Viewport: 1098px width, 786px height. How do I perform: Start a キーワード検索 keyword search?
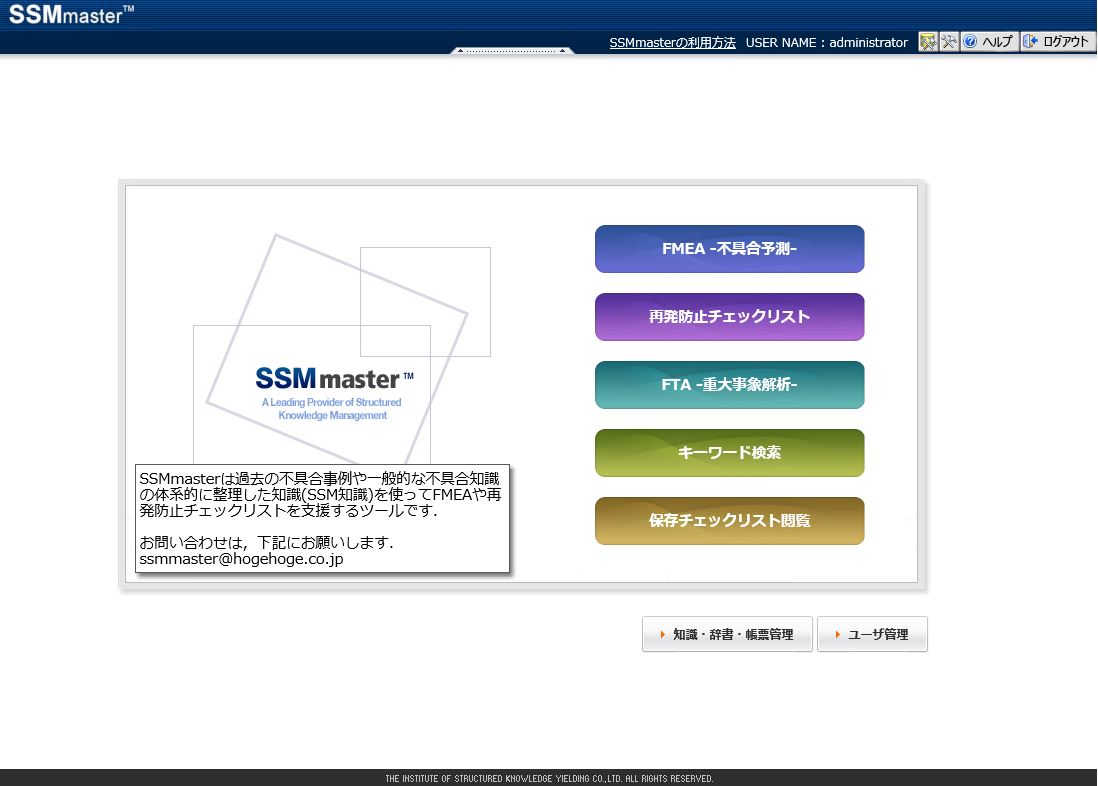pos(729,452)
